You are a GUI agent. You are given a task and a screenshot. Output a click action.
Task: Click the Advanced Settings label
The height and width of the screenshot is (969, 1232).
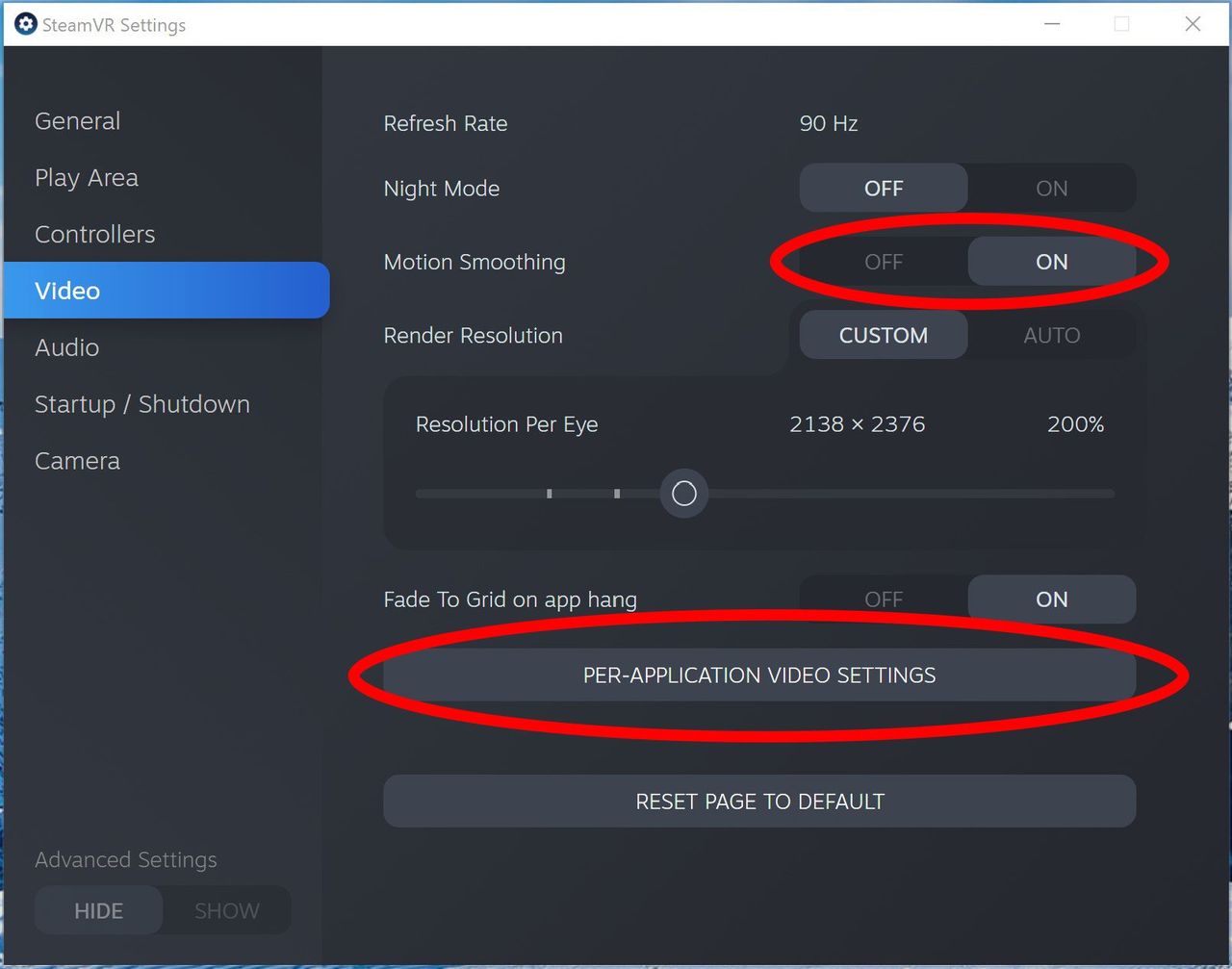click(x=126, y=859)
